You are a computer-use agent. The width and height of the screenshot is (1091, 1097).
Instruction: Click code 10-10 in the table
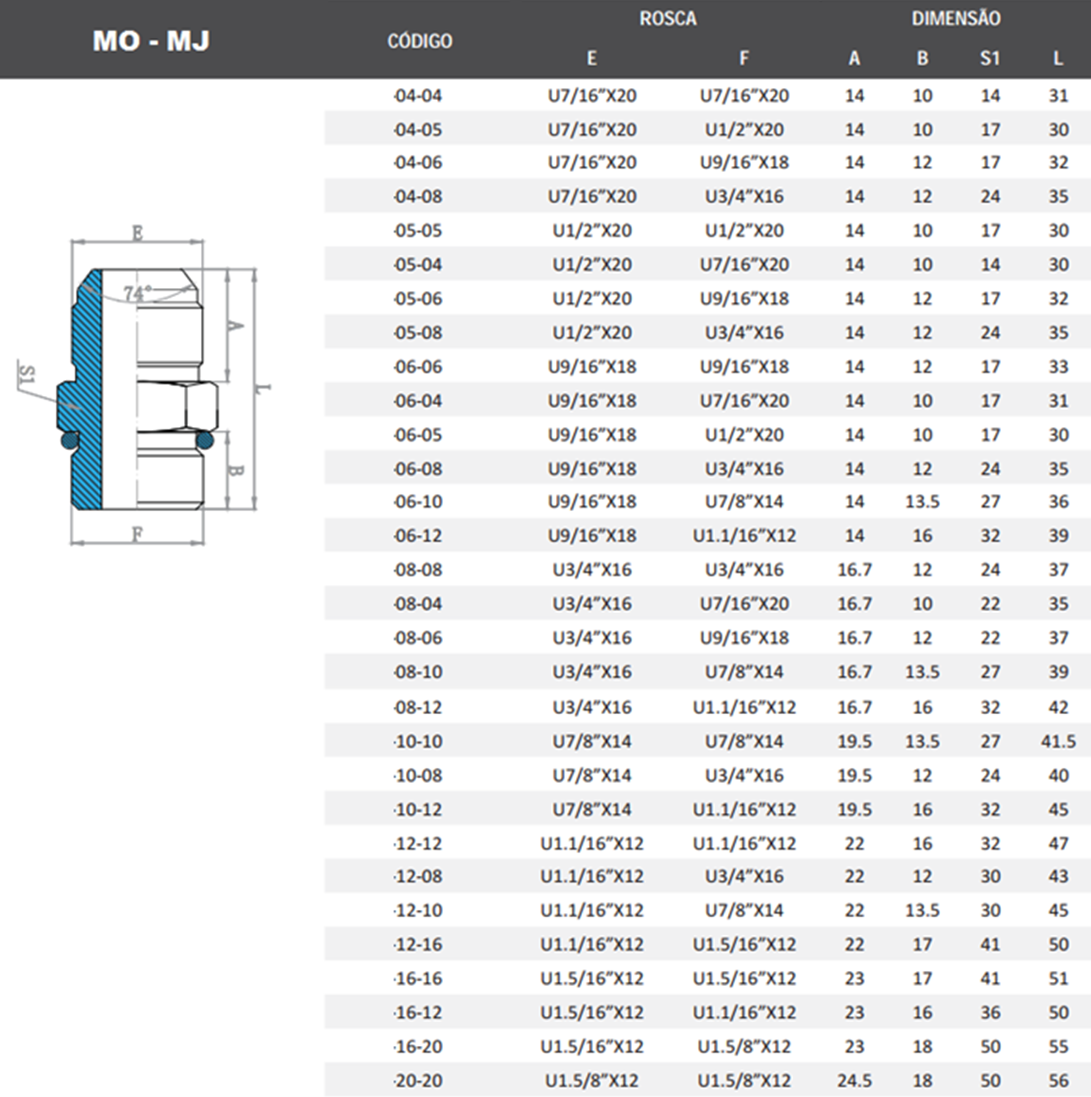click(417, 742)
